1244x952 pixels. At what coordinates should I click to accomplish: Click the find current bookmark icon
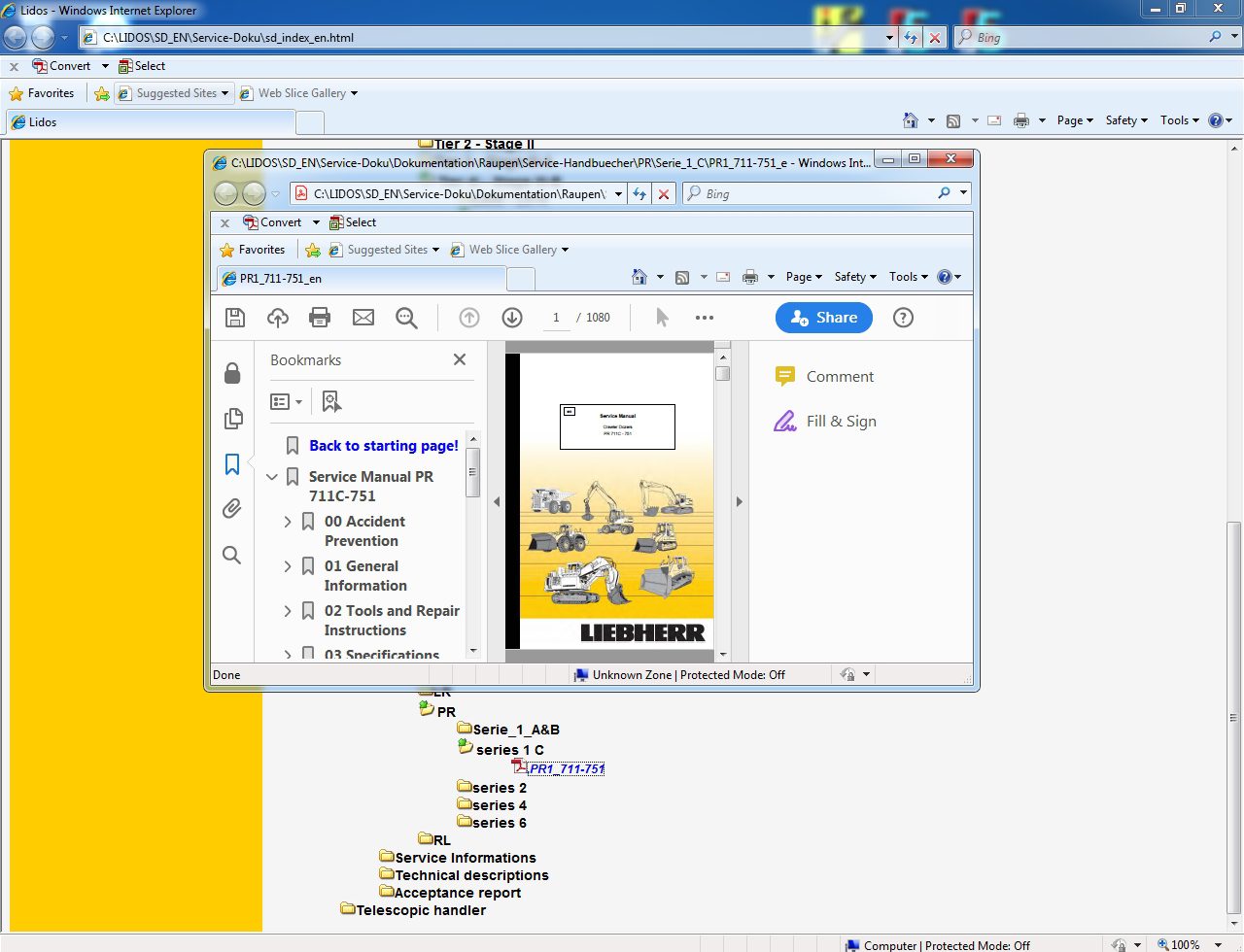[331, 401]
